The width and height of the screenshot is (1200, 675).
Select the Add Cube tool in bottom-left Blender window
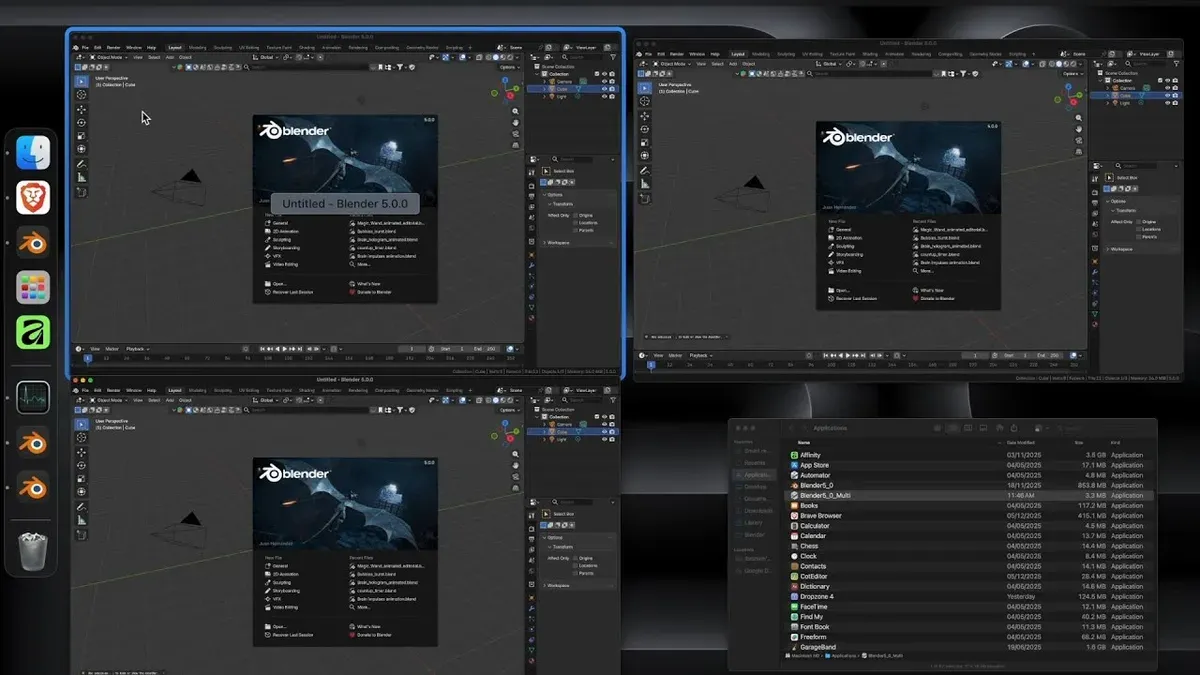coord(81,535)
